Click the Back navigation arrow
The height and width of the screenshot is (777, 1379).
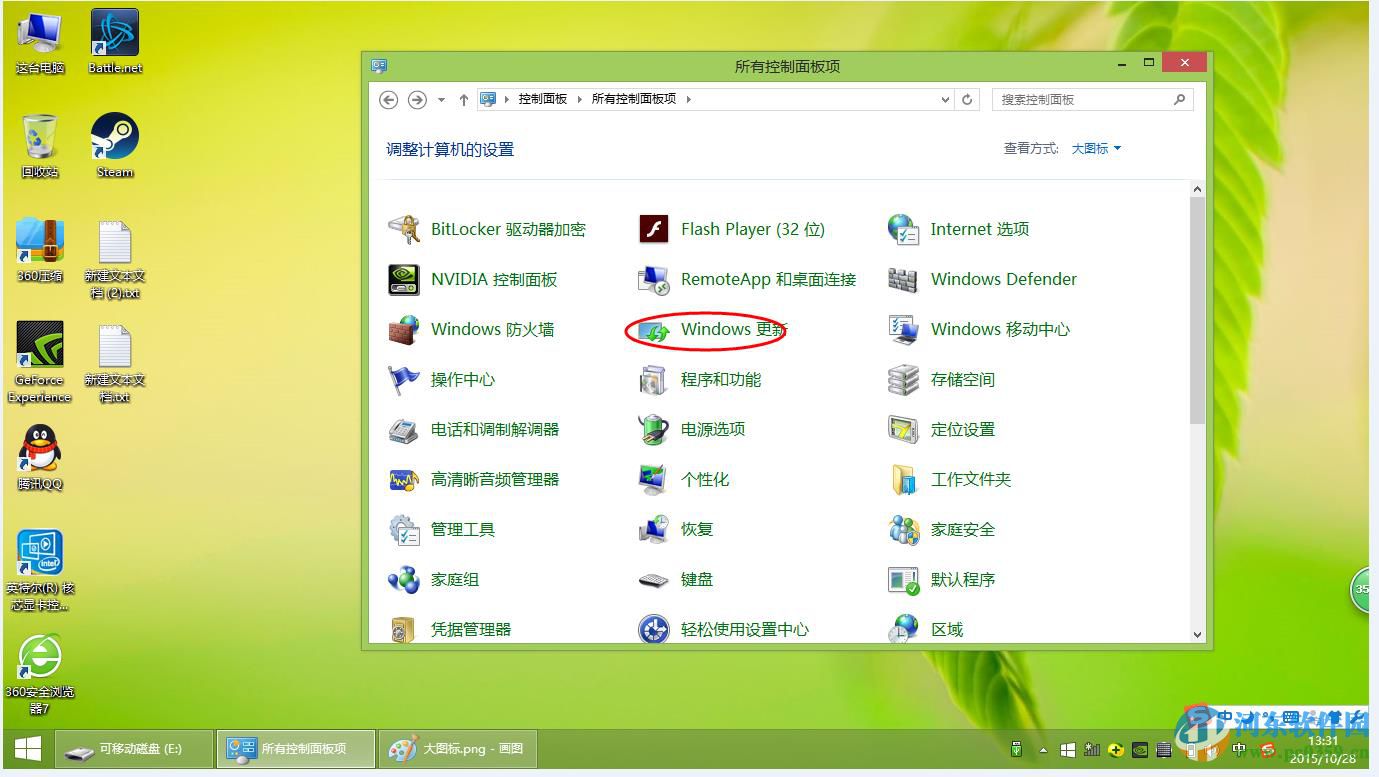(389, 99)
